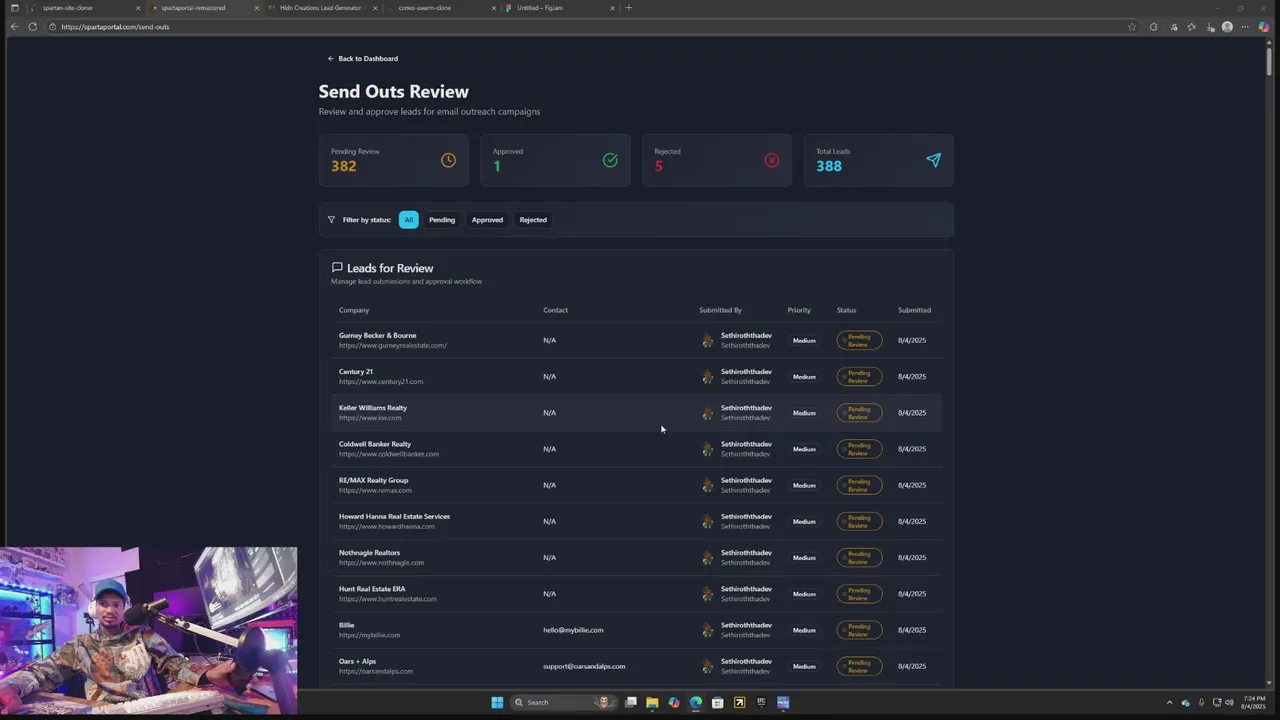The image size is (1280, 720).
Task: Select the All status filter
Action: pyautogui.click(x=408, y=220)
